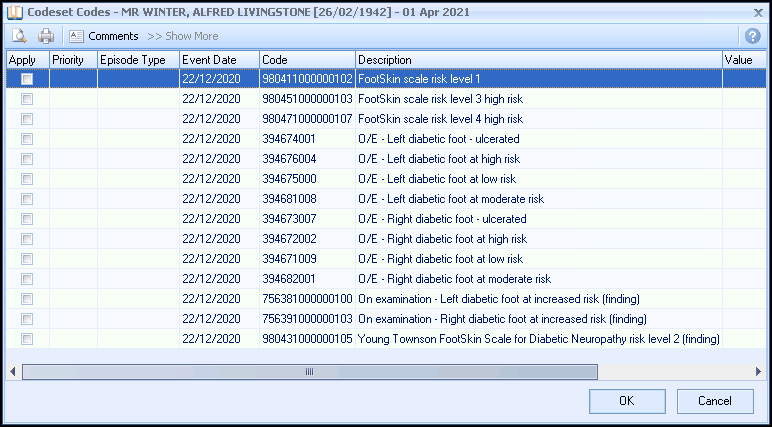
Task: Click the print preview magnifier icon
Action: (19, 36)
